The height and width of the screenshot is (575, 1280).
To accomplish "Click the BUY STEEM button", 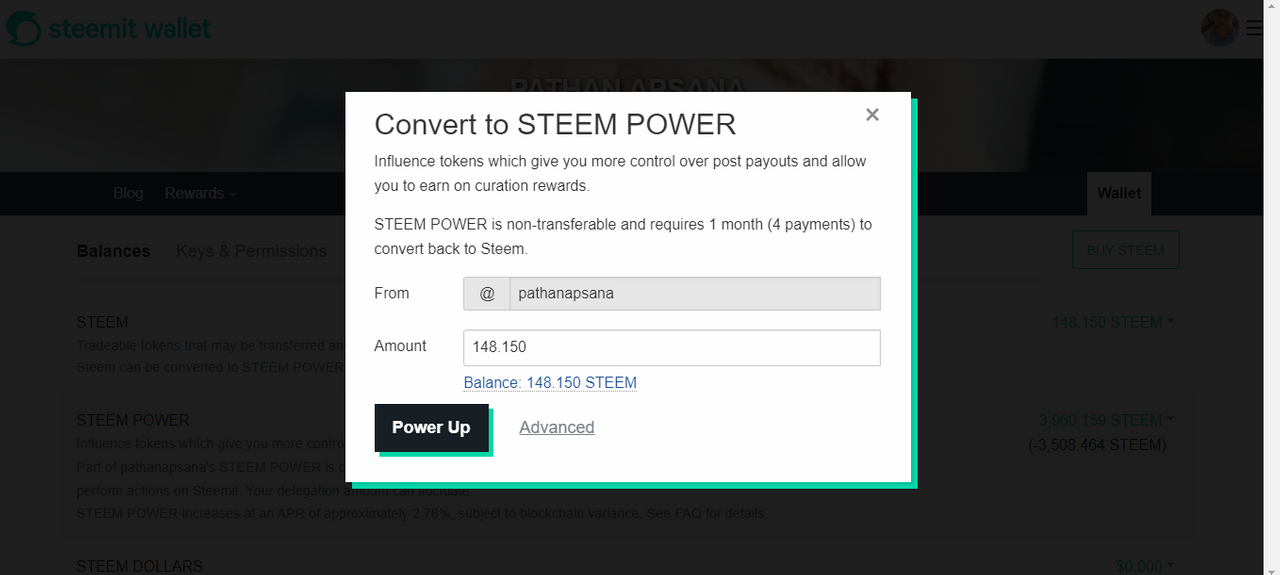I will pos(1125,250).
